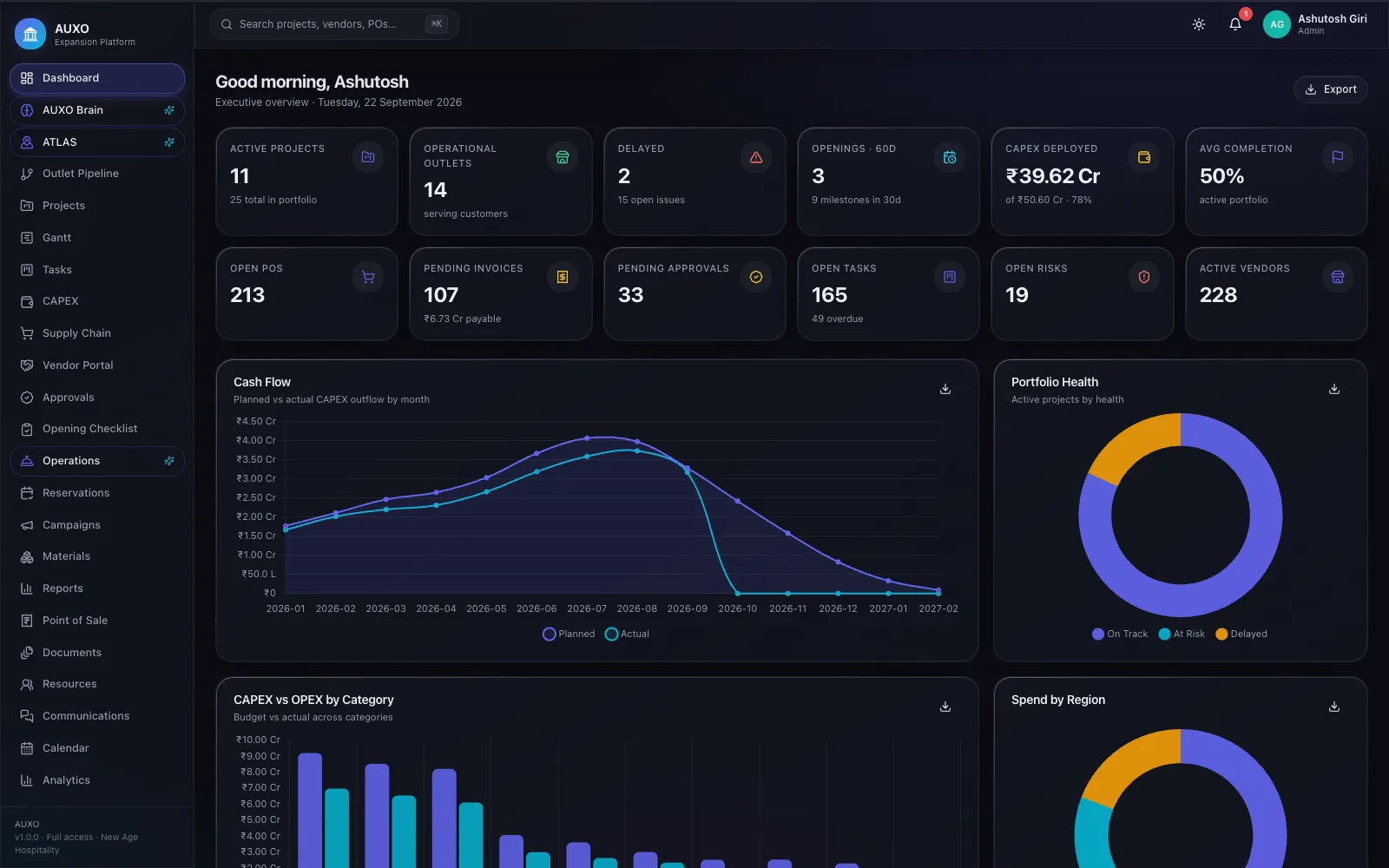The width and height of the screenshot is (1389, 868).
Task: Download CAPEX vs OPEX by Category chart
Action: [x=945, y=707]
